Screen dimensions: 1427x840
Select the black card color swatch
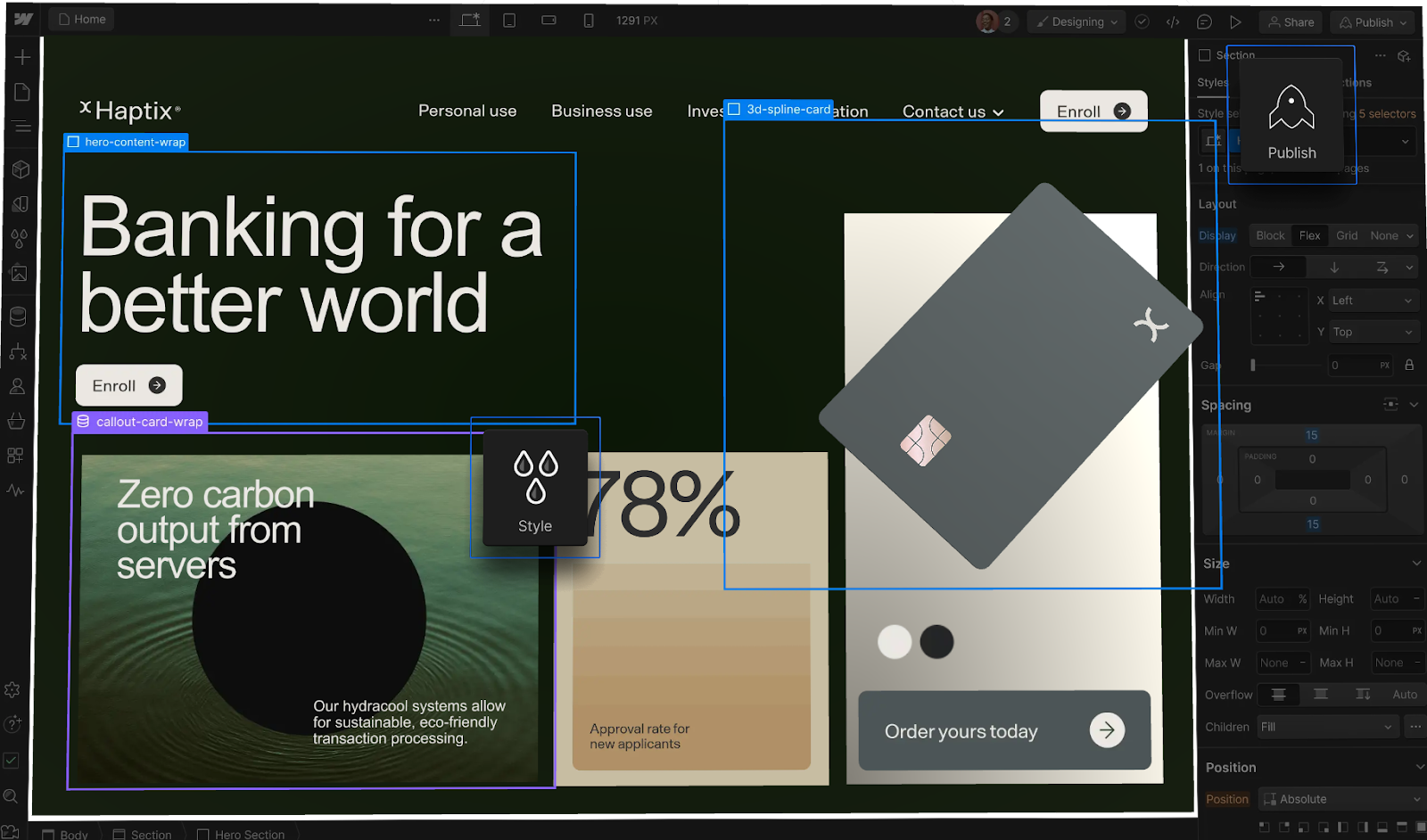(936, 641)
